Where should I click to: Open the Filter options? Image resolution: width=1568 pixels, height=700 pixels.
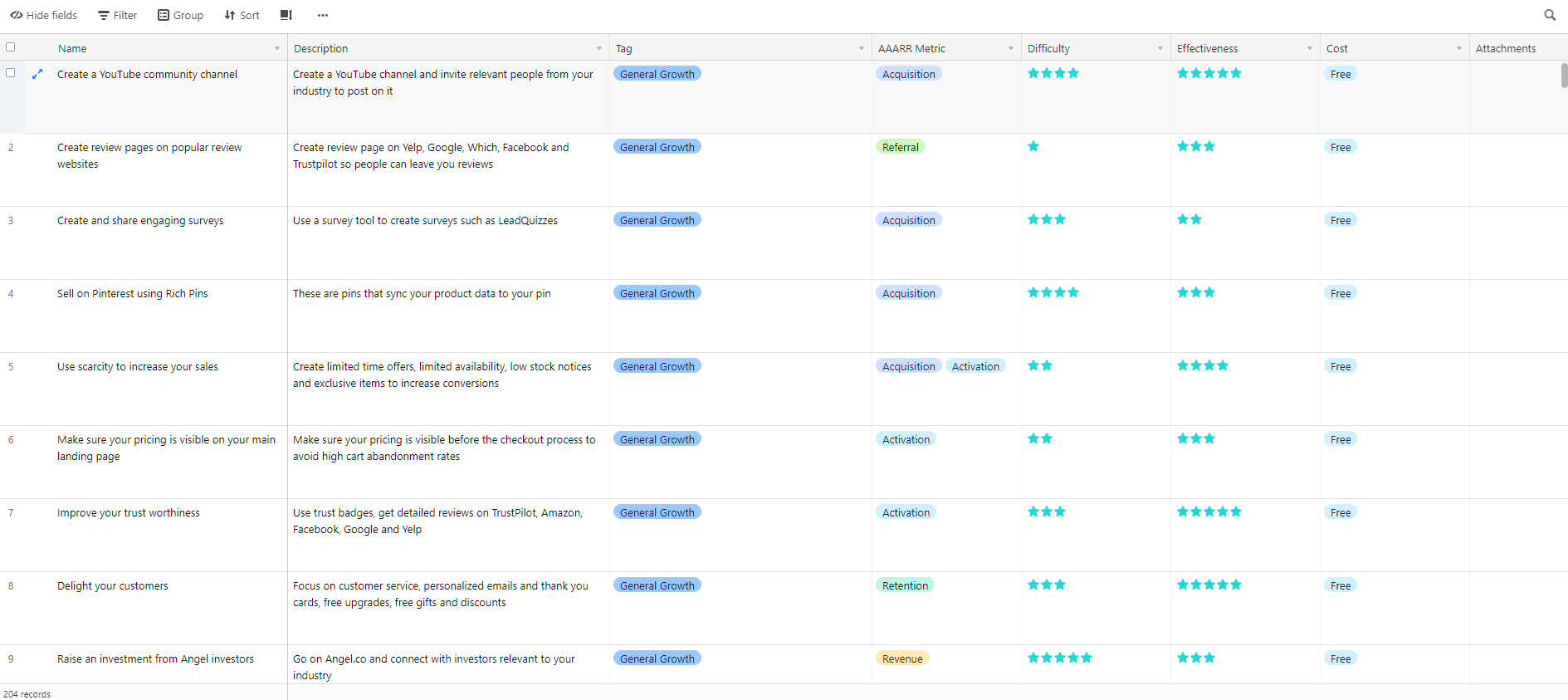click(117, 15)
